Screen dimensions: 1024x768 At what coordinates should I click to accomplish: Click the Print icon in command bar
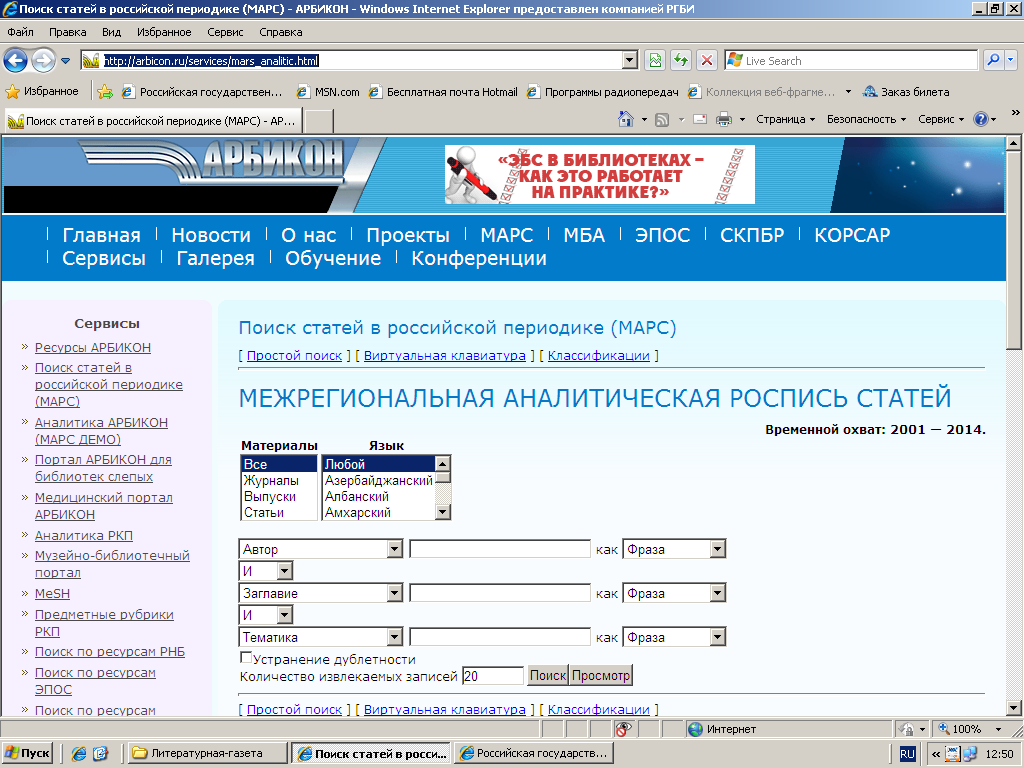click(723, 119)
